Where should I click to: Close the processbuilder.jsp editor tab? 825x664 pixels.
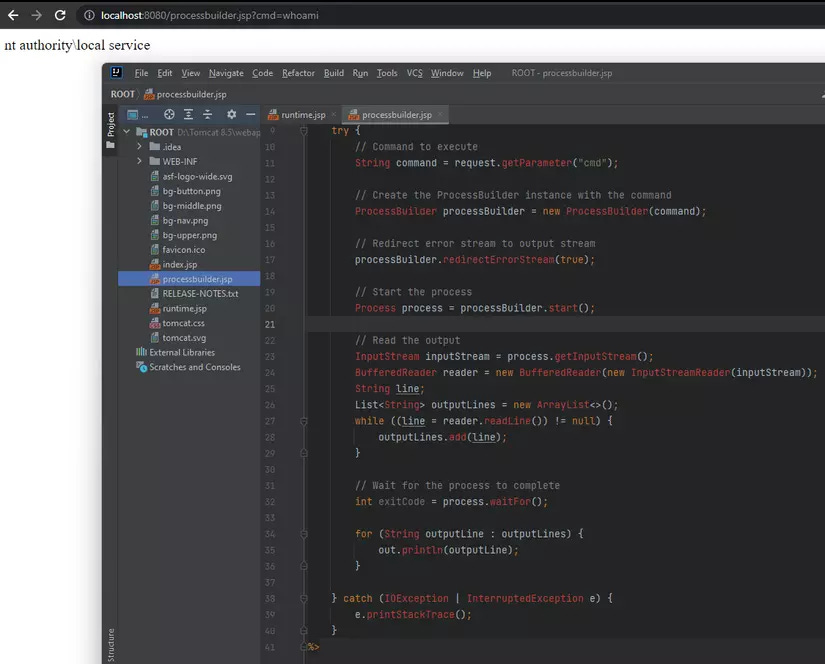coord(441,115)
